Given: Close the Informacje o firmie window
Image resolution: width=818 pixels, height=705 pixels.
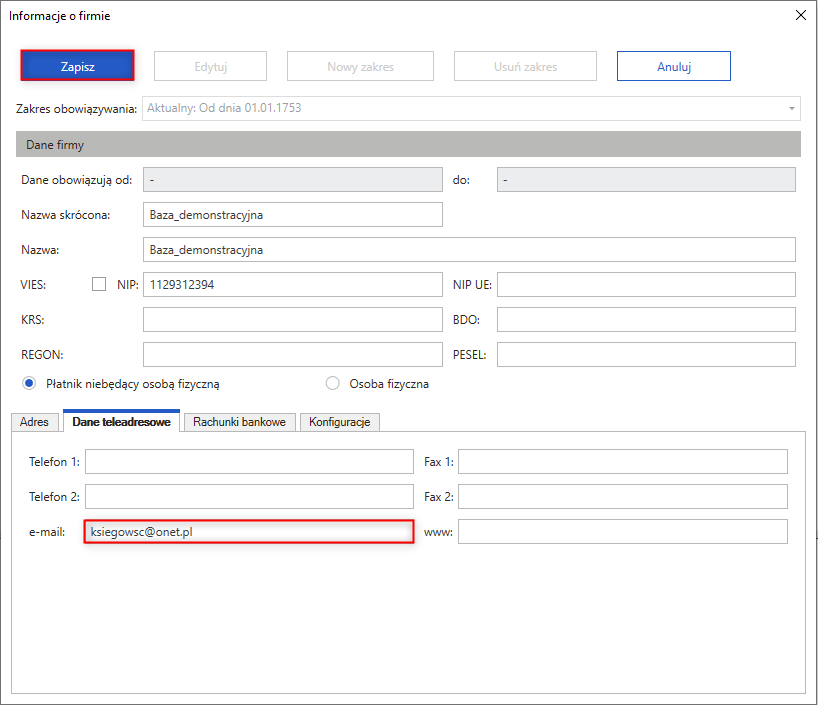Looking at the screenshot, I should [801, 15].
